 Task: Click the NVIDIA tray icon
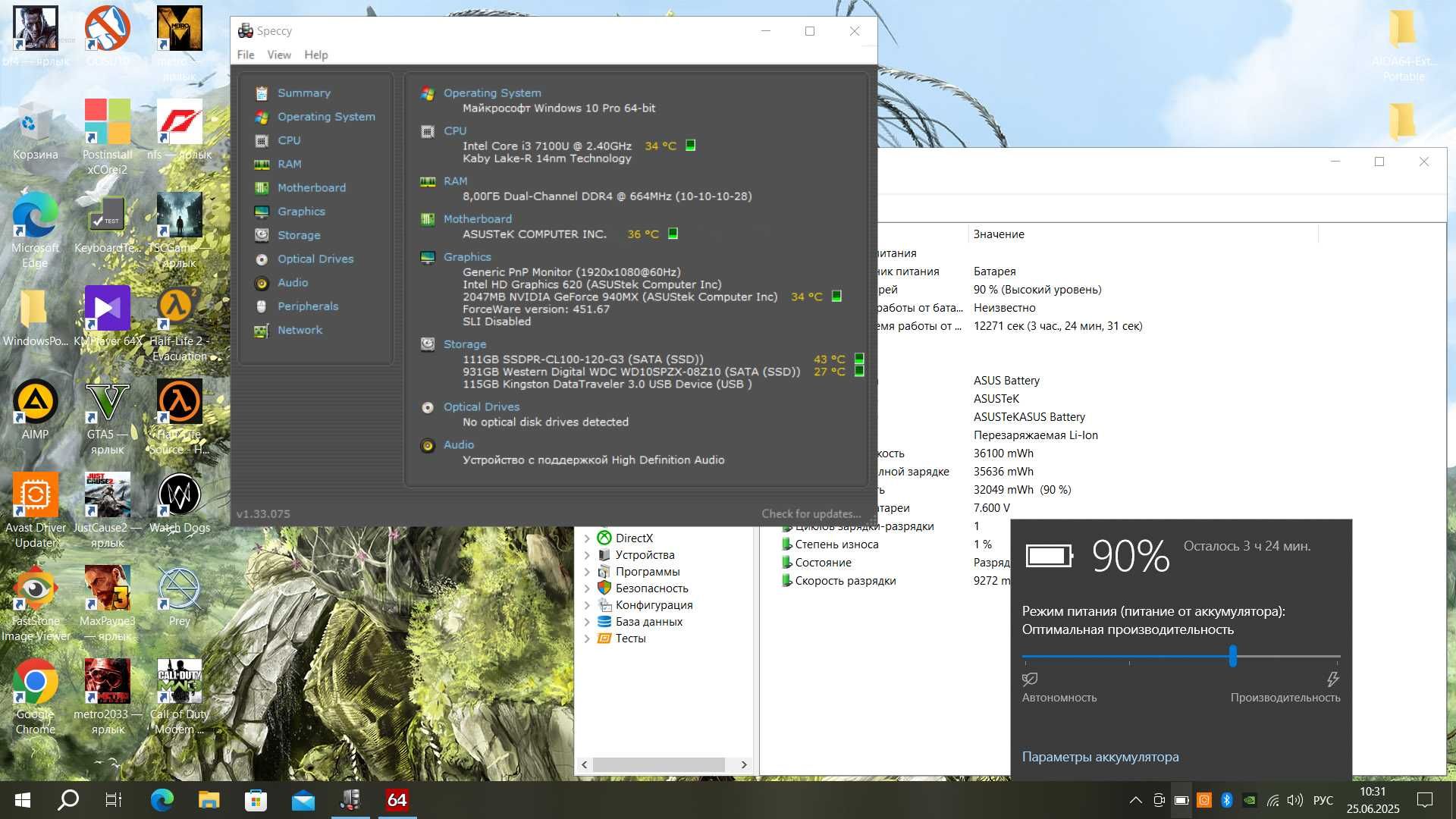pos(1250,800)
